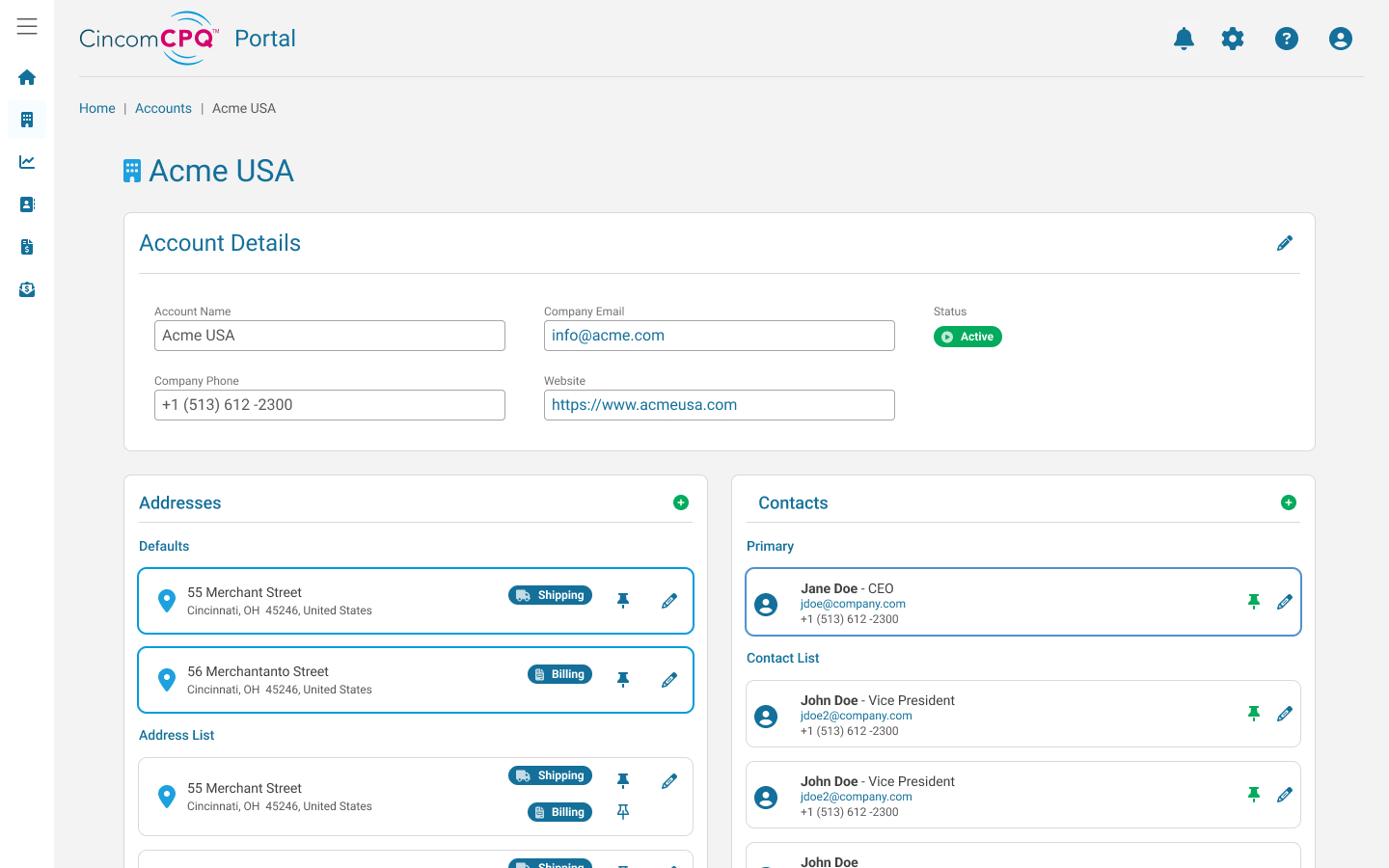Image resolution: width=1389 pixels, height=868 pixels.
Task: Open Accounts building icon in sidebar
Action: click(27, 120)
